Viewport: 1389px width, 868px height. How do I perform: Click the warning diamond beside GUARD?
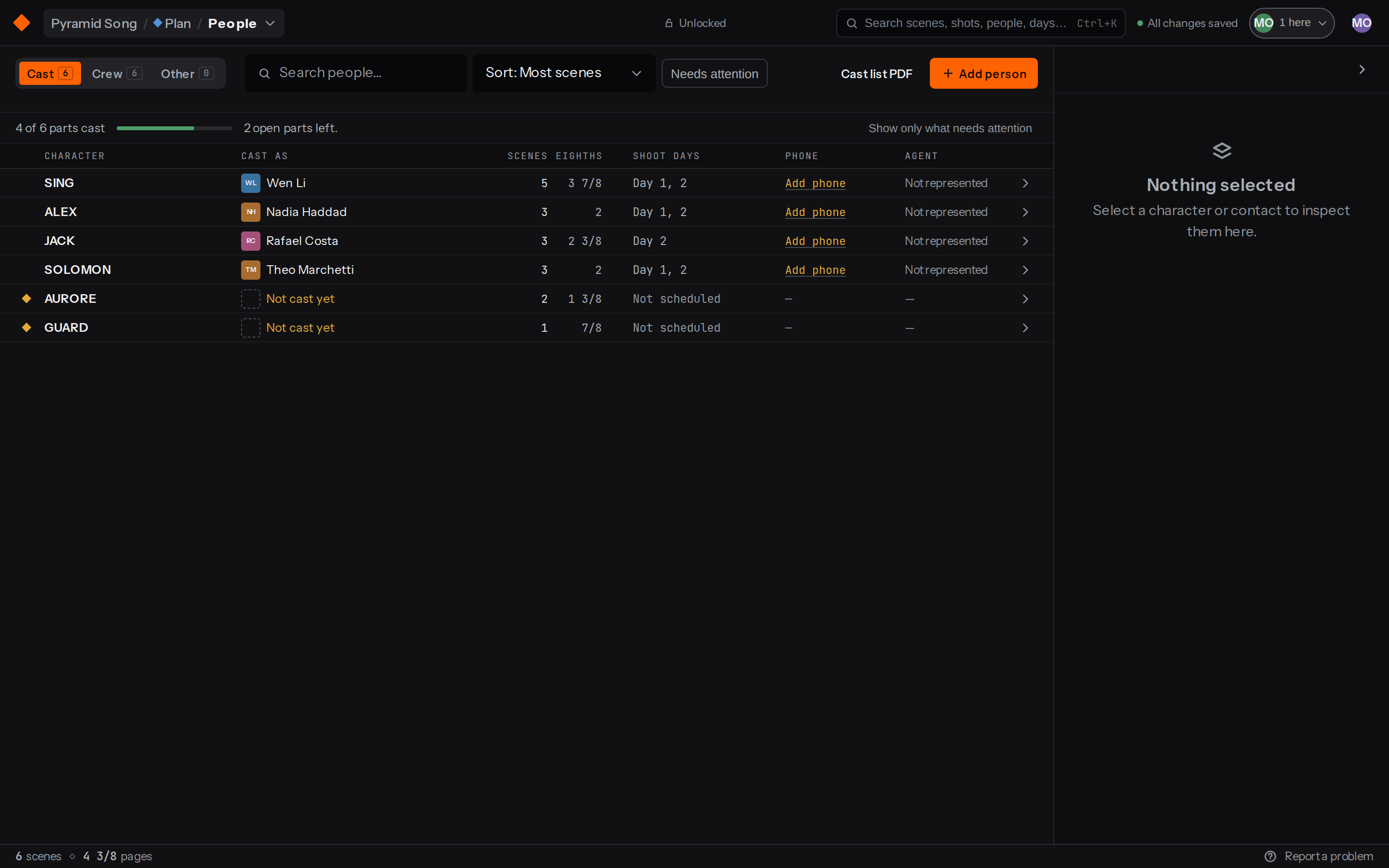27,327
